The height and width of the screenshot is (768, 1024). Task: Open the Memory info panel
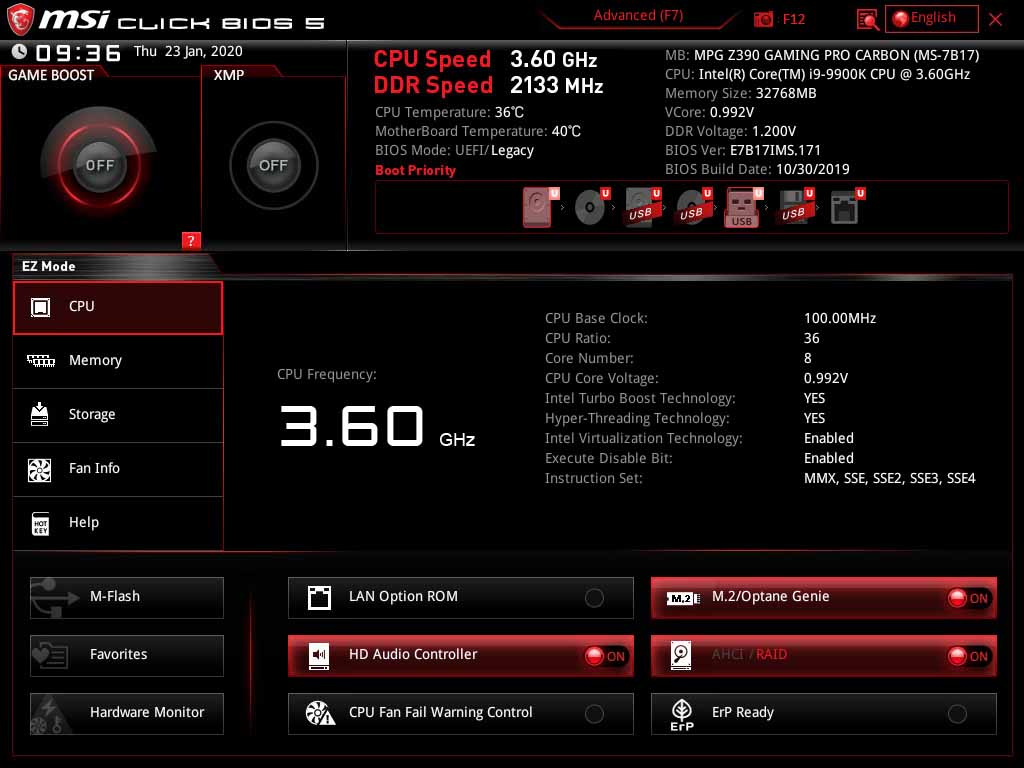118,361
